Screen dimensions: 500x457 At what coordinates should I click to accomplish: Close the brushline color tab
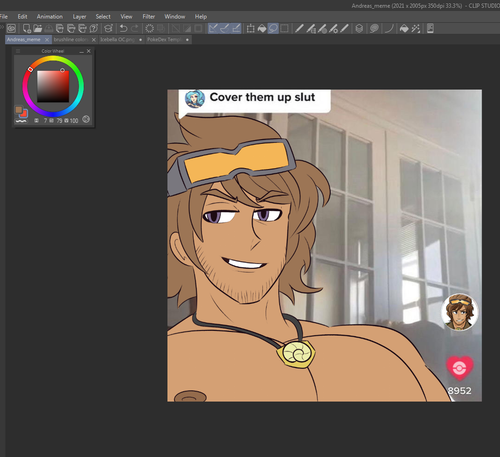coord(94,40)
